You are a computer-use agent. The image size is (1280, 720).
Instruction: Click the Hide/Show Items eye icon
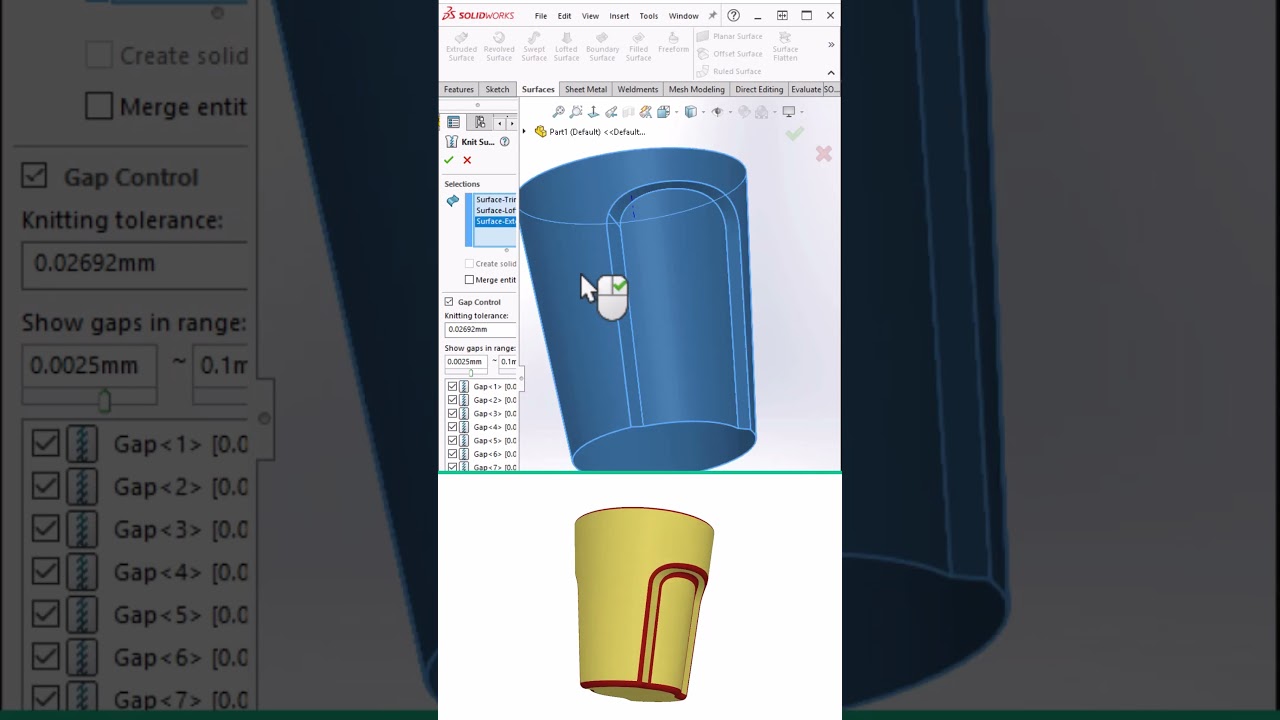coord(717,112)
